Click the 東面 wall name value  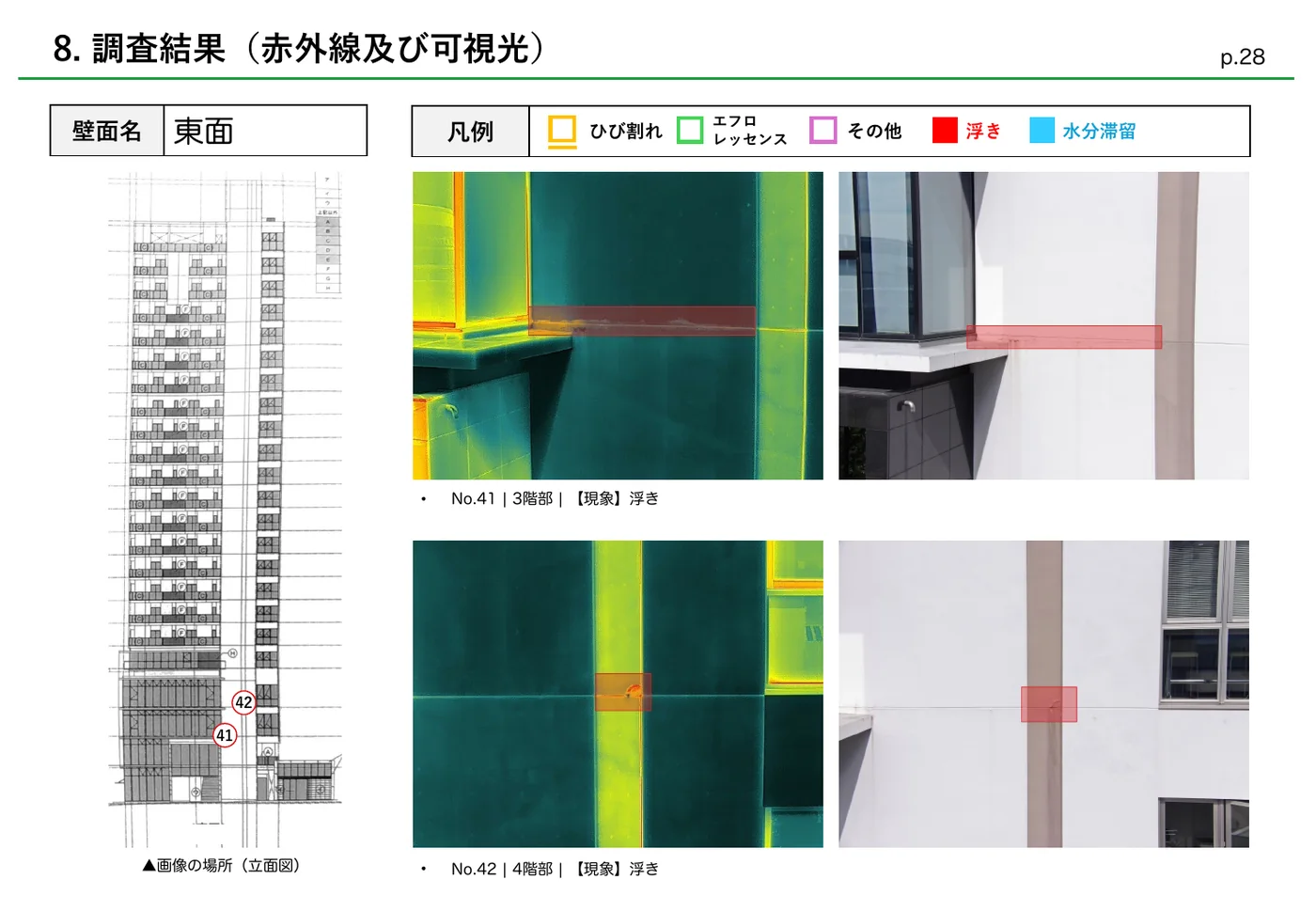pyautogui.click(x=204, y=131)
